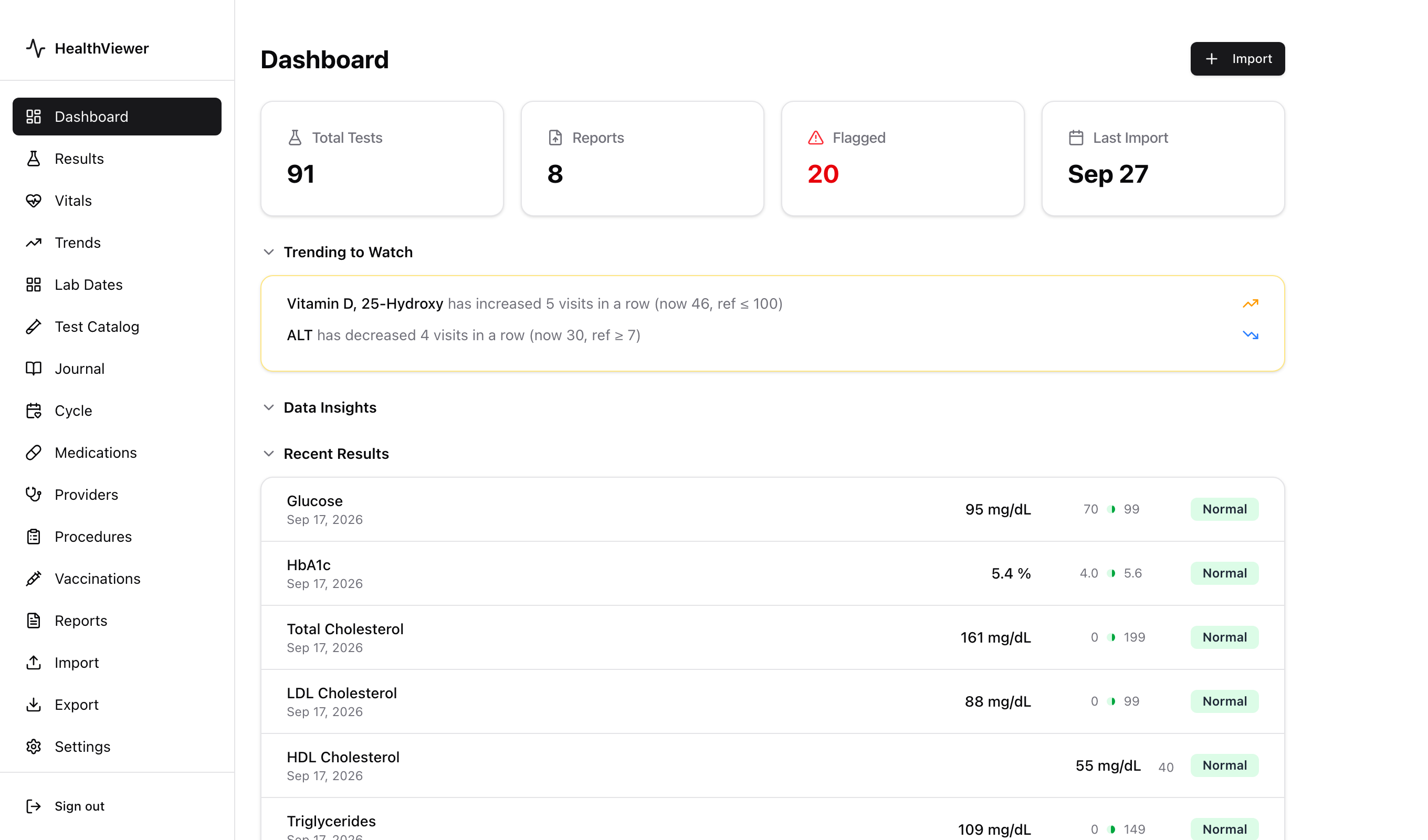This screenshot has height=840, width=1428.
Task: Click the 161 mg/dL Total Cholesterol value
Action: pos(995,637)
